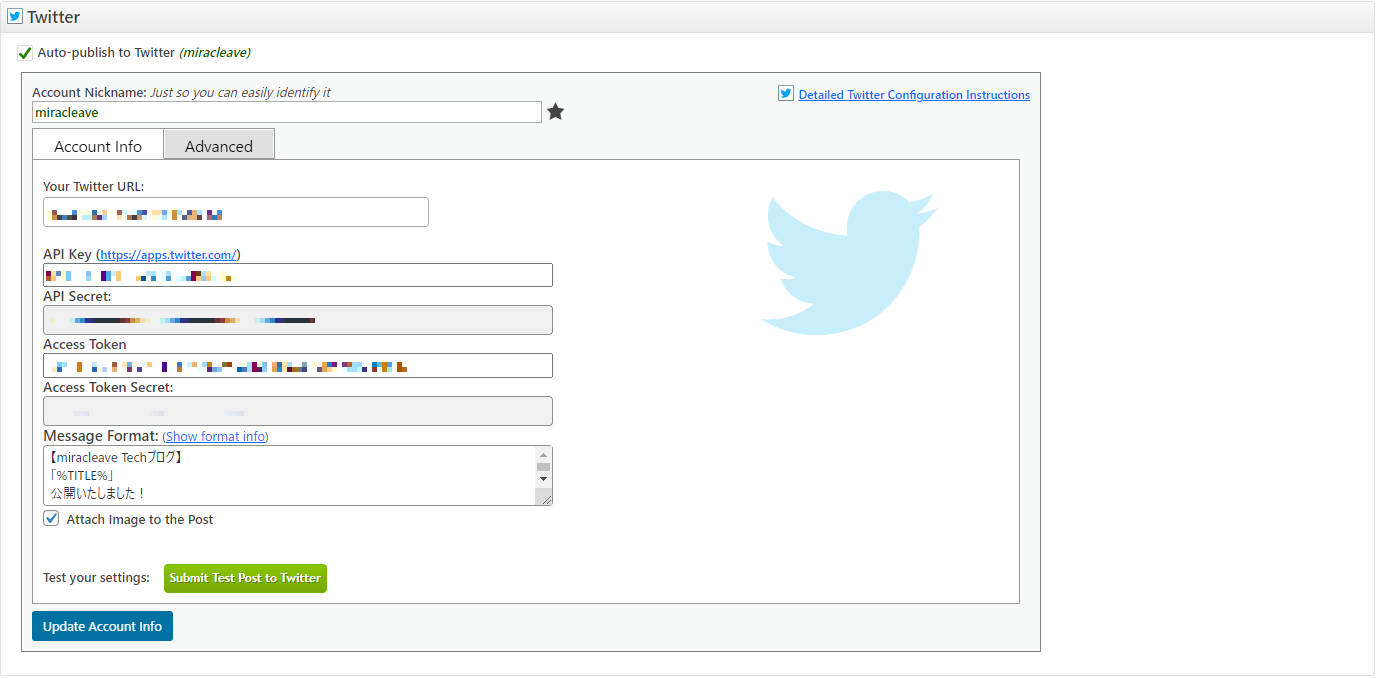This screenshot has width=1376, height=678.
Task: Uncheck Attach Image to the Post
Action: tap(50, 518)
